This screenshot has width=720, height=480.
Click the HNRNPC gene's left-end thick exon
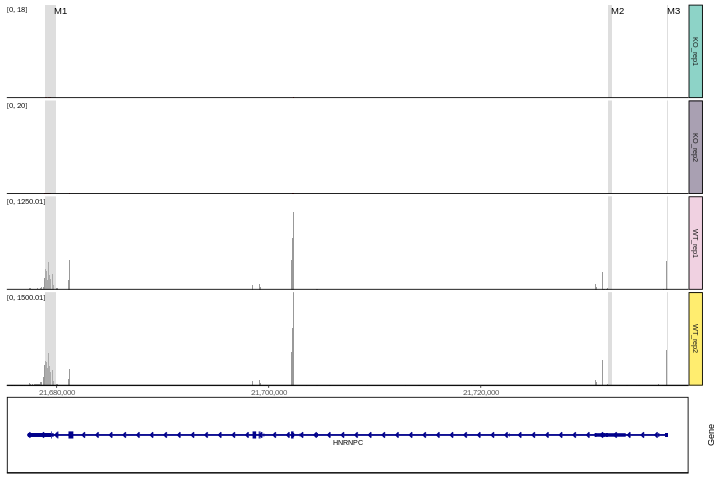(x=40, y=435)
